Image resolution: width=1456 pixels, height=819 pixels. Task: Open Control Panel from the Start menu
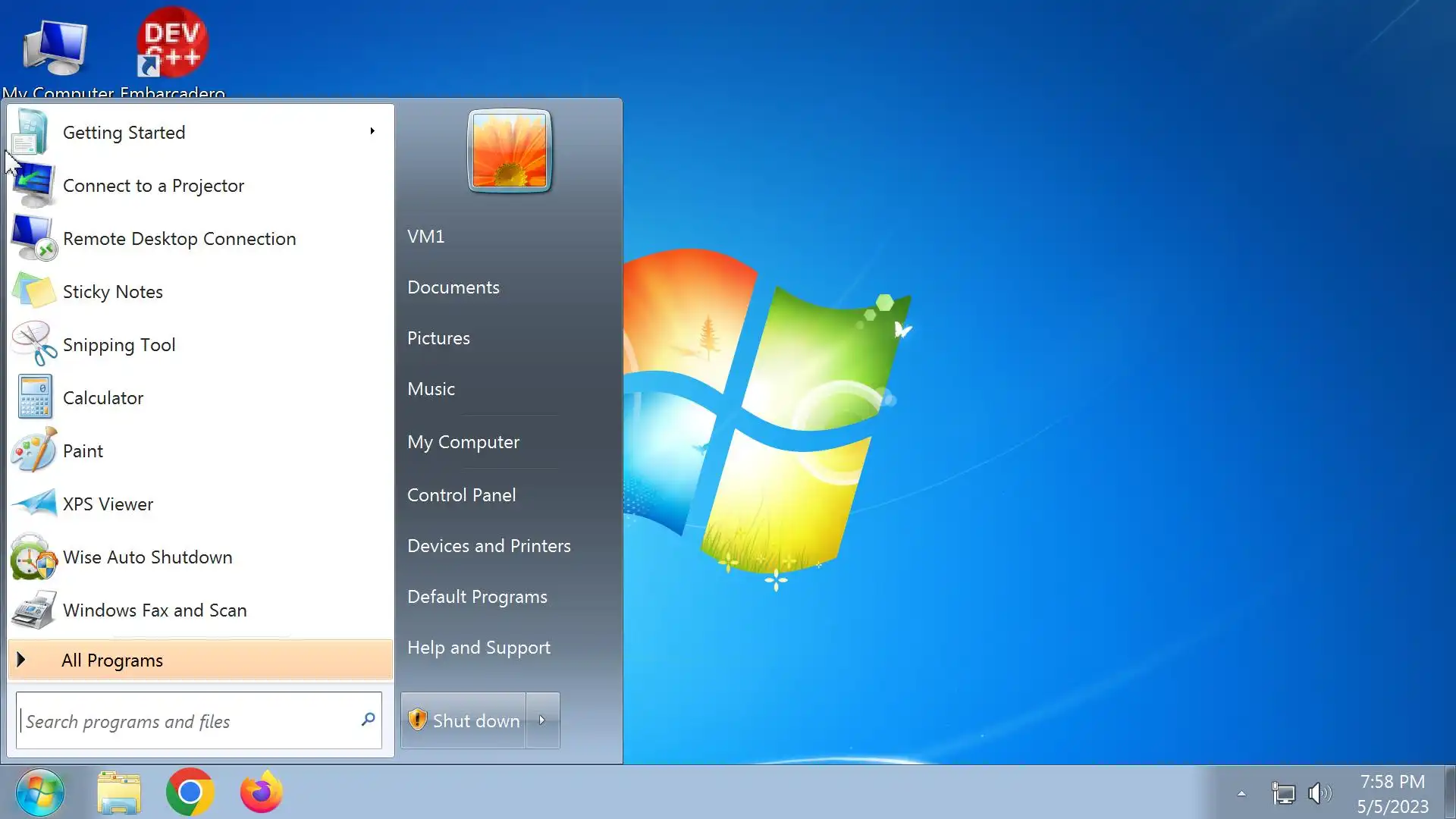coord(461,495)
